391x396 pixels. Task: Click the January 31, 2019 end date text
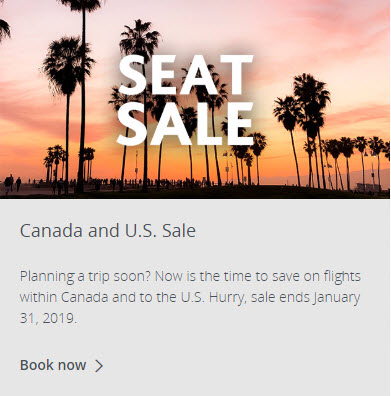[x=190, y=307]
